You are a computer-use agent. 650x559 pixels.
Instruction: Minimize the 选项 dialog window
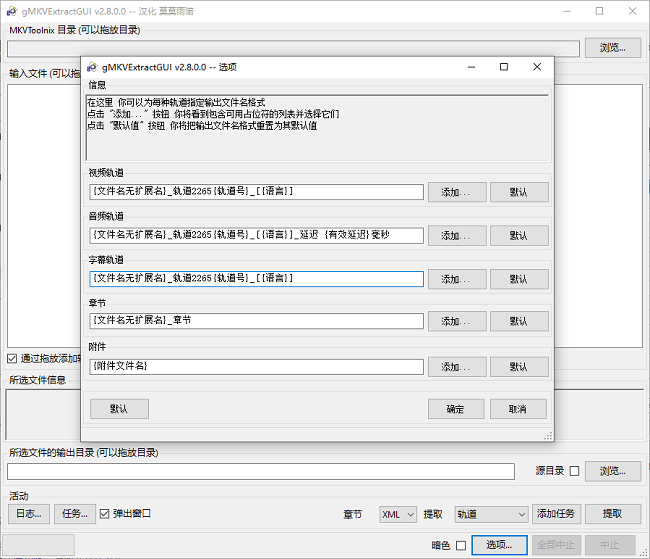[x=471, y=67]
